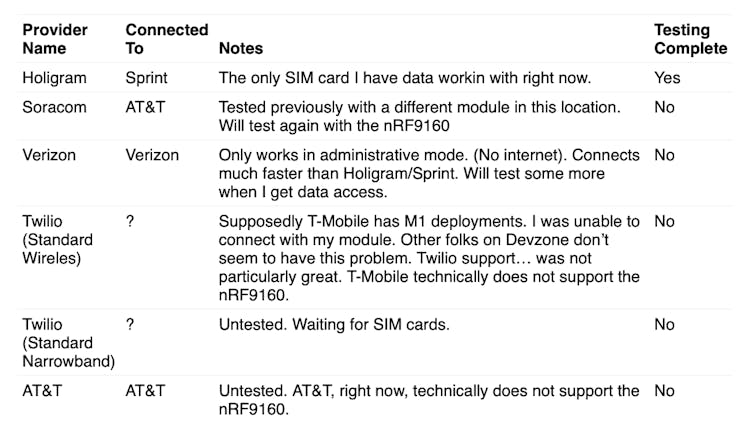The height and width of the screenshot is (425, 740).
Task: Select the Sprint connection cell
Action: [149, 77]
